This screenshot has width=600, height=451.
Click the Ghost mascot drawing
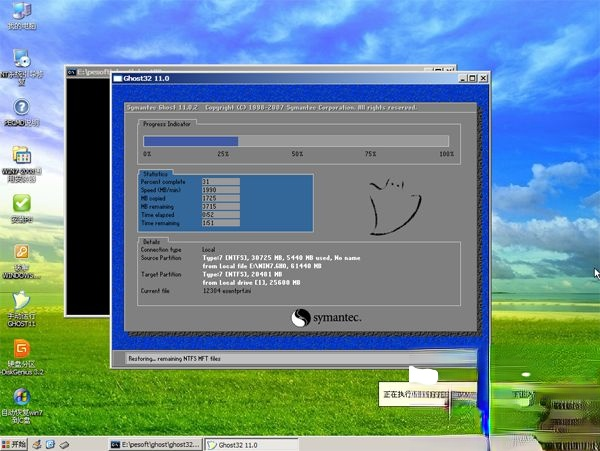pyautogui.click(x=395, y=207)
